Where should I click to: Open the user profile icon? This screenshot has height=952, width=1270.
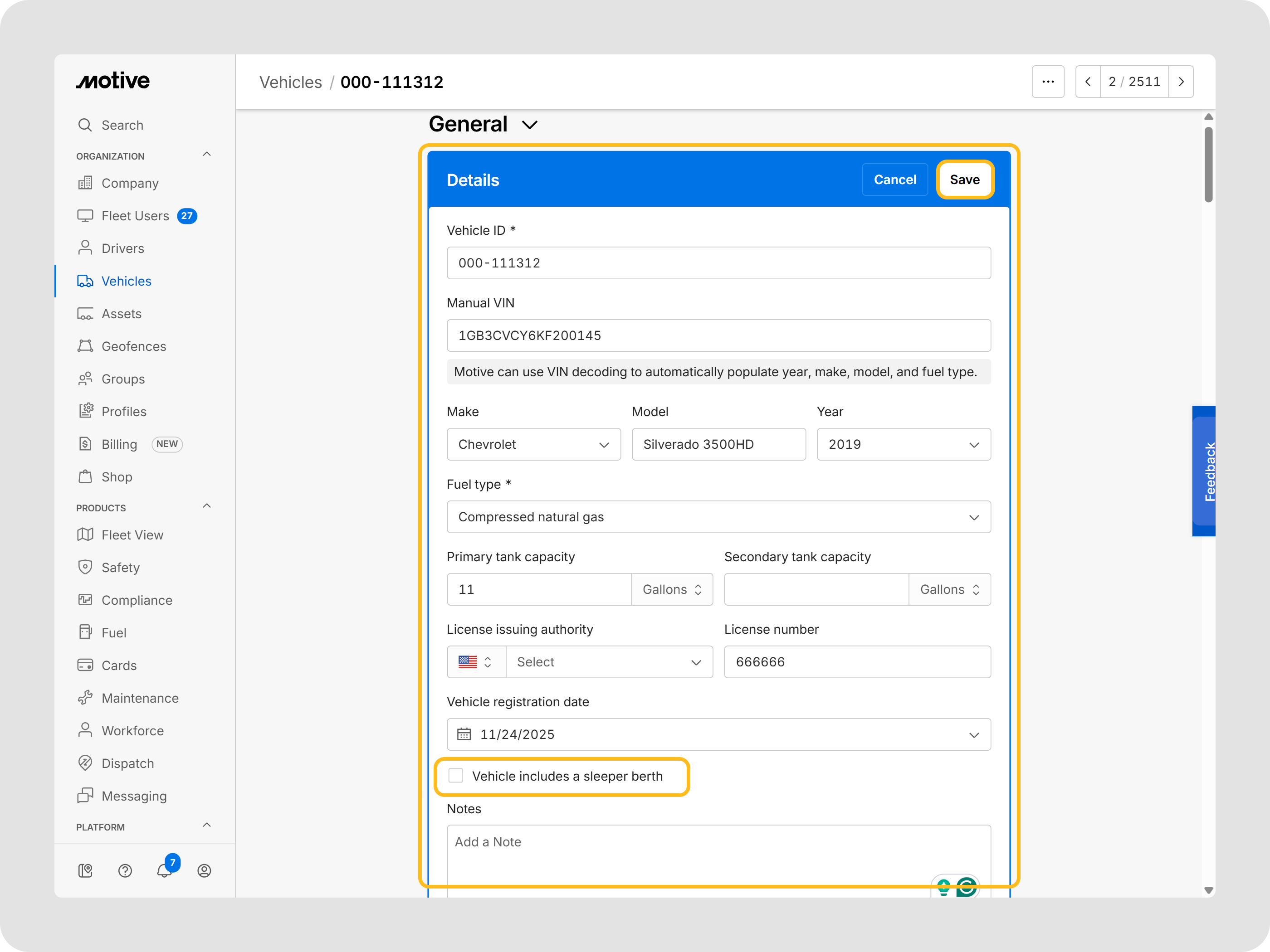pyautogui.click(x=205, y=870)
